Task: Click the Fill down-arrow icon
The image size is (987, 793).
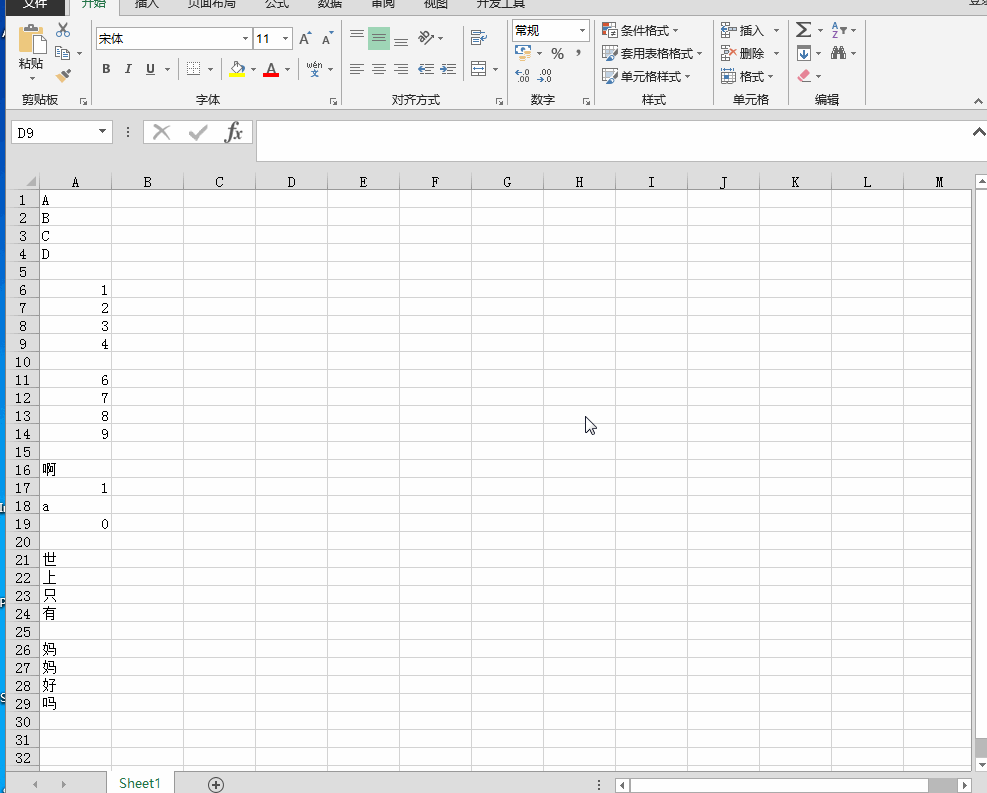Action: (x=803, y=53)
